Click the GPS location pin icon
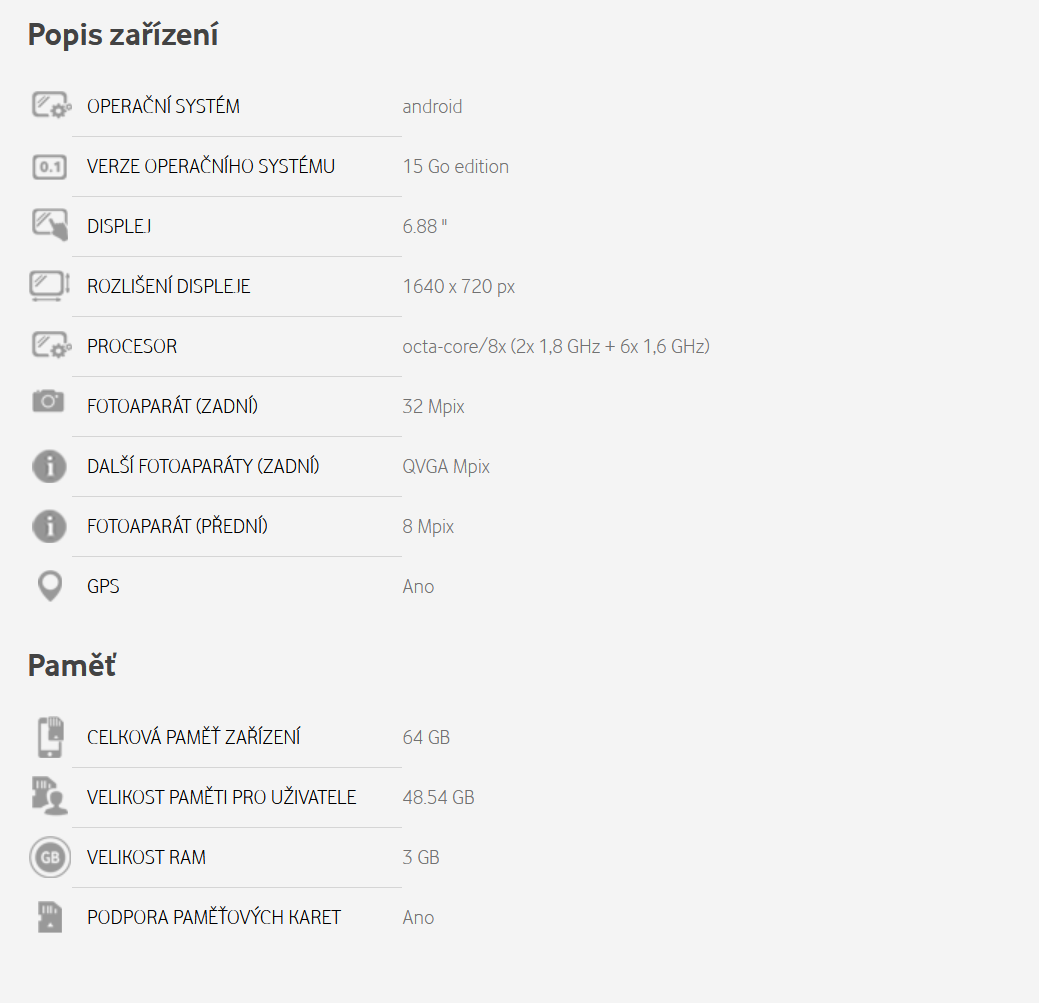The image size is (1039, 1003). click(49, 587)
